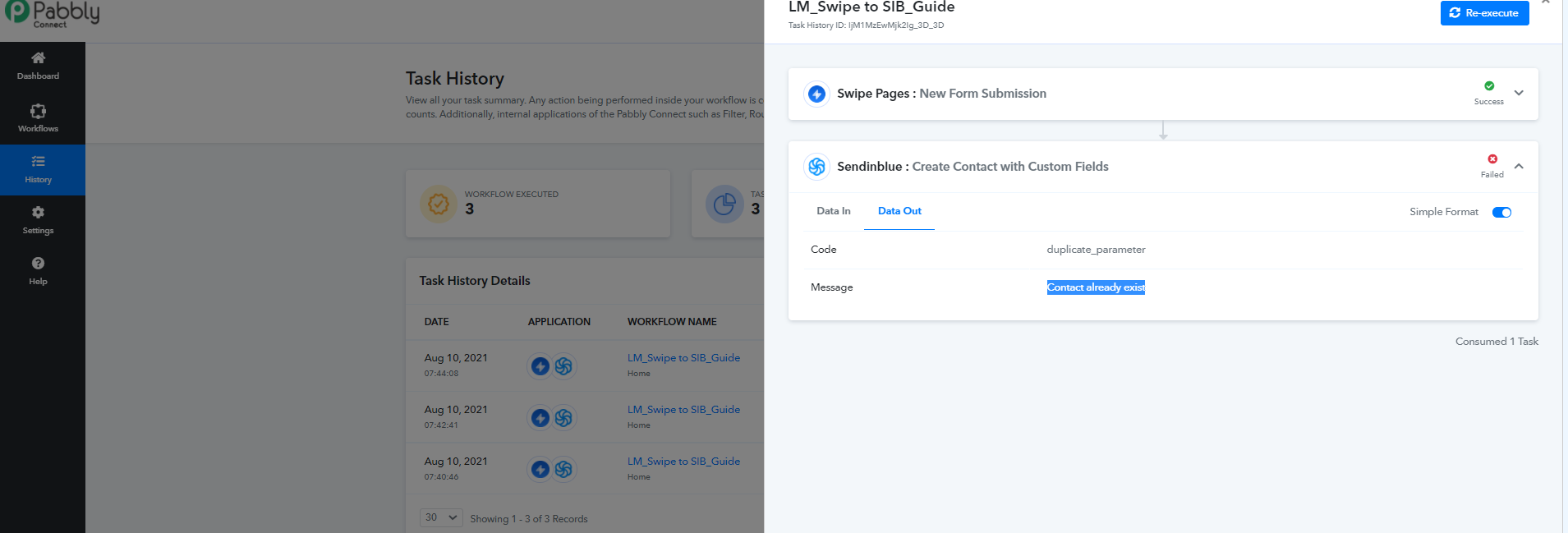The height and width of the screenshot is (533, 1568).
Task: Click the duplicate_parameter code value
Action: click(x=1096, y=250)
